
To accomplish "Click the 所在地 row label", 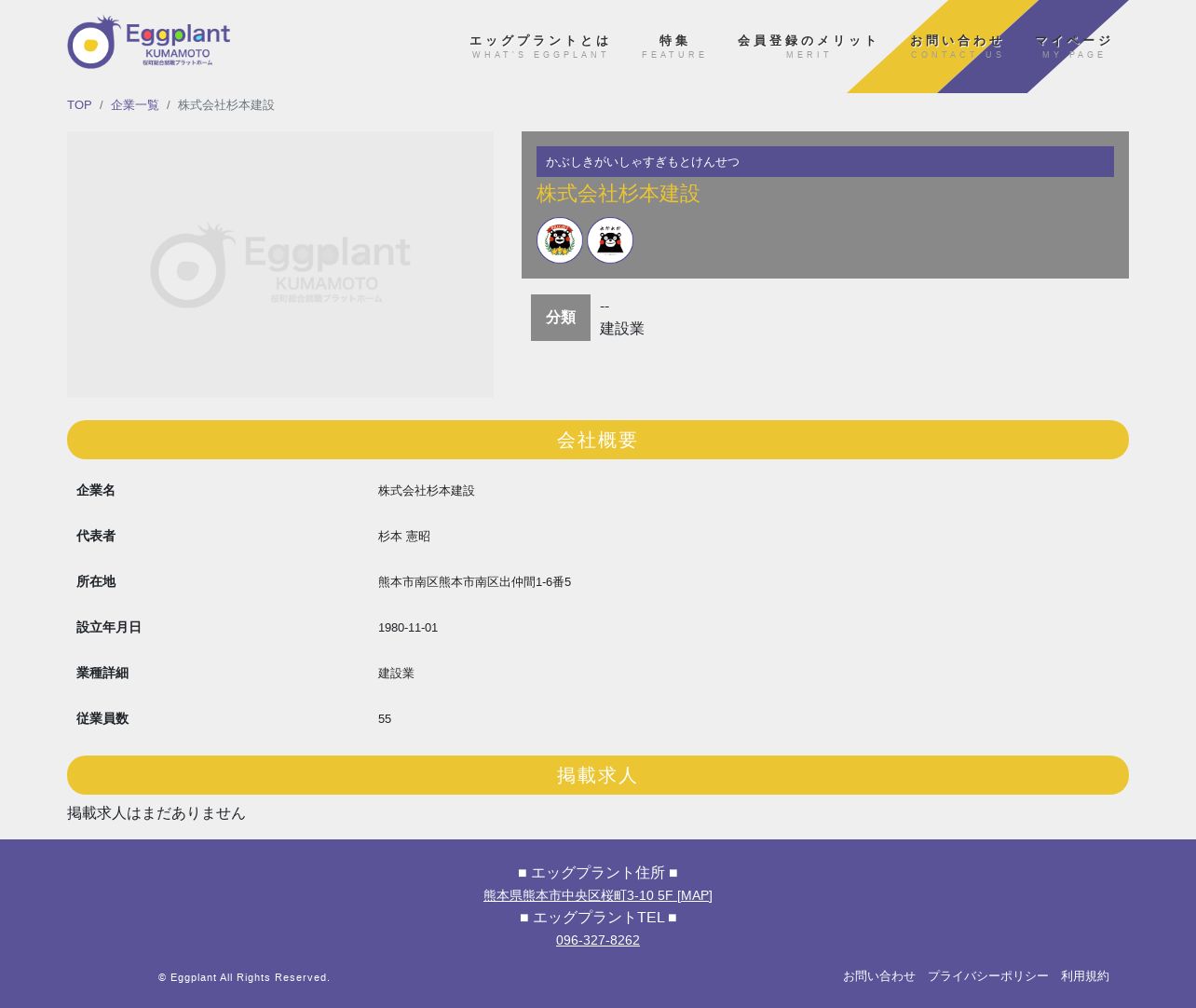I will pos(96,581).
